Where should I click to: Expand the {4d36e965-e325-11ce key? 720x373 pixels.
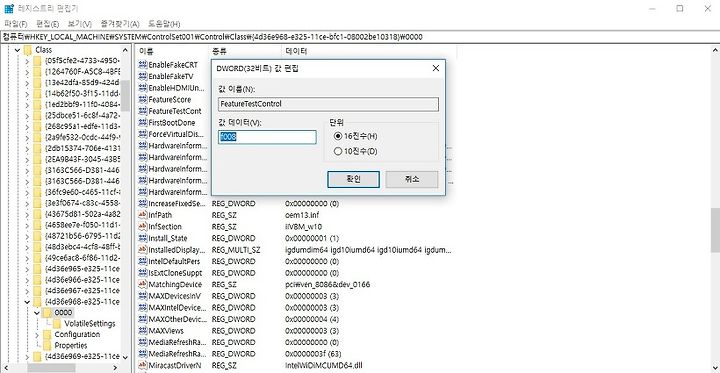point(28,269)
